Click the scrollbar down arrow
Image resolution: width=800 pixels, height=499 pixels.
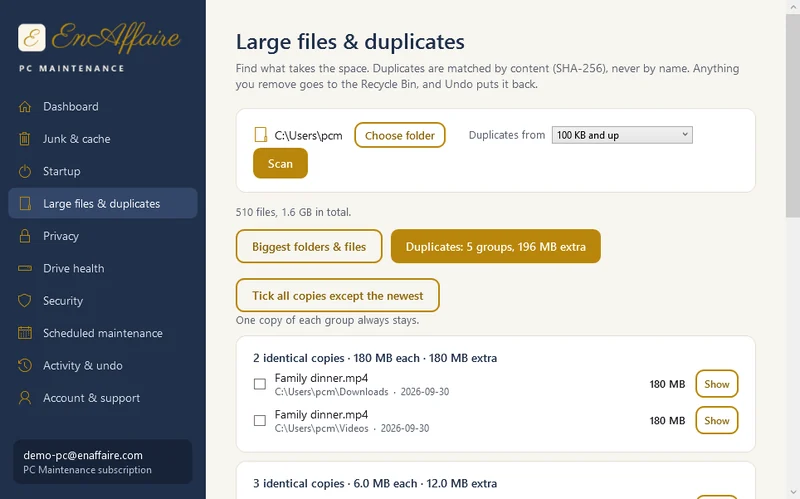point(792,493)
